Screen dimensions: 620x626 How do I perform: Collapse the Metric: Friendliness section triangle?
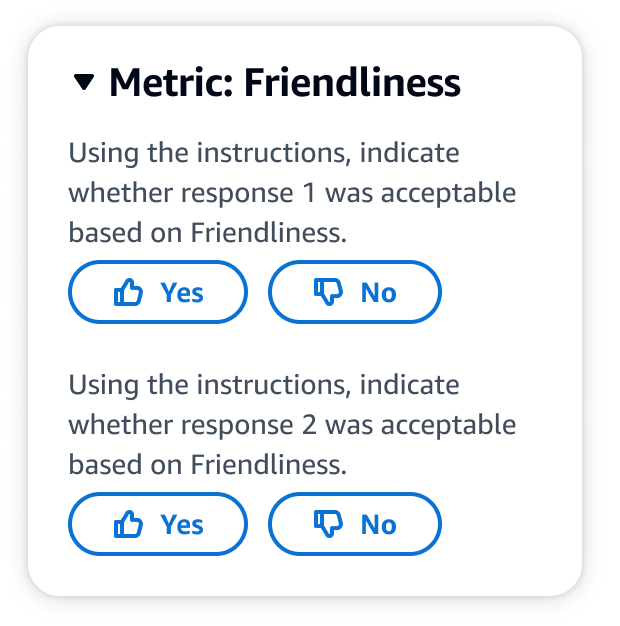click(85, 82)
